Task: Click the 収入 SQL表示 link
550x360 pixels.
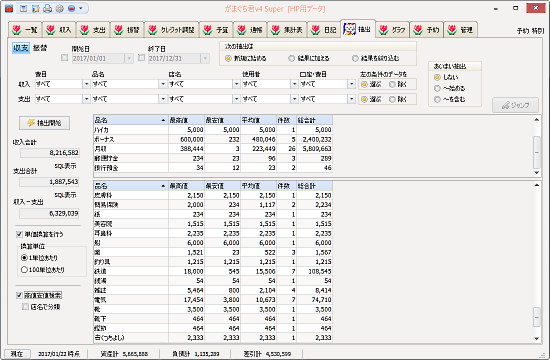Action: coord(66,166)
